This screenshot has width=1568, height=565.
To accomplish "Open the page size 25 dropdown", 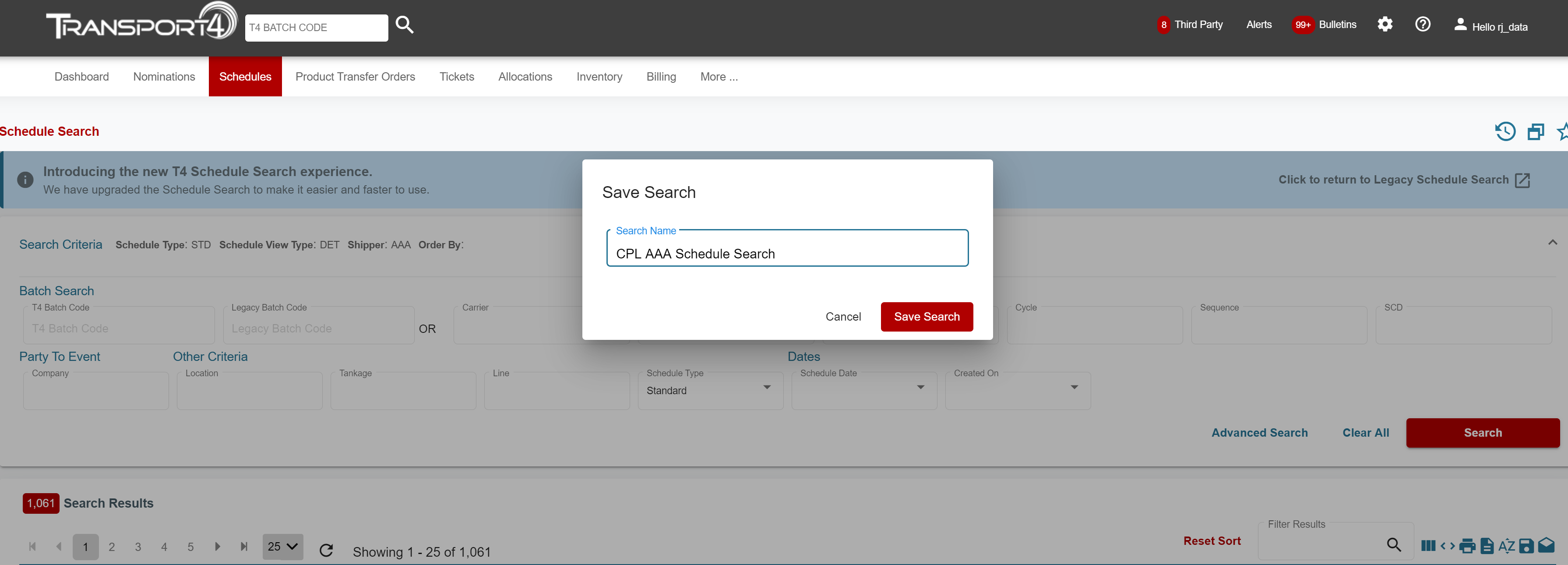I will coord(283,546).
